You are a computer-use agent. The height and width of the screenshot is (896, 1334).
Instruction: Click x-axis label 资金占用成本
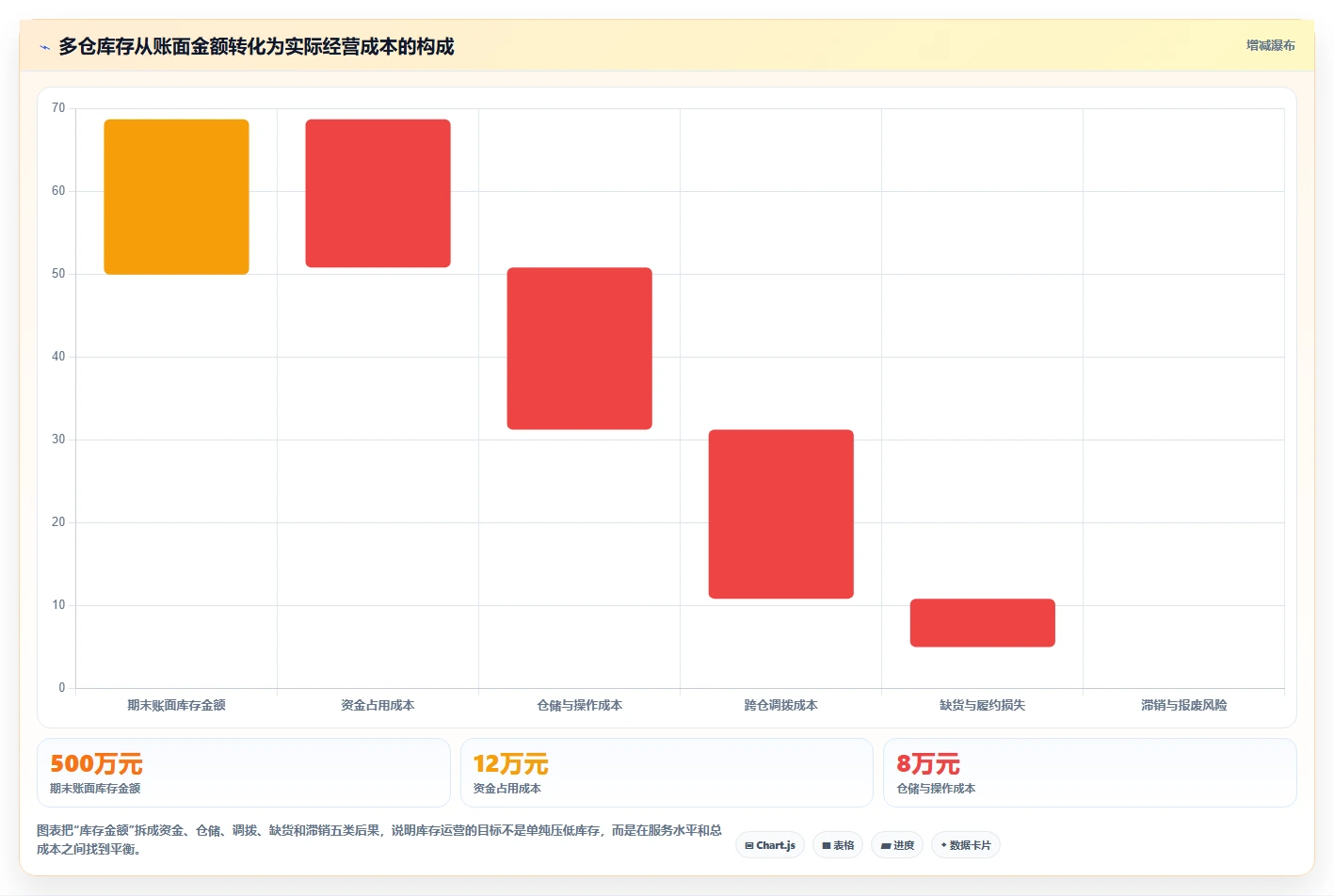click(x=378, y=705)
